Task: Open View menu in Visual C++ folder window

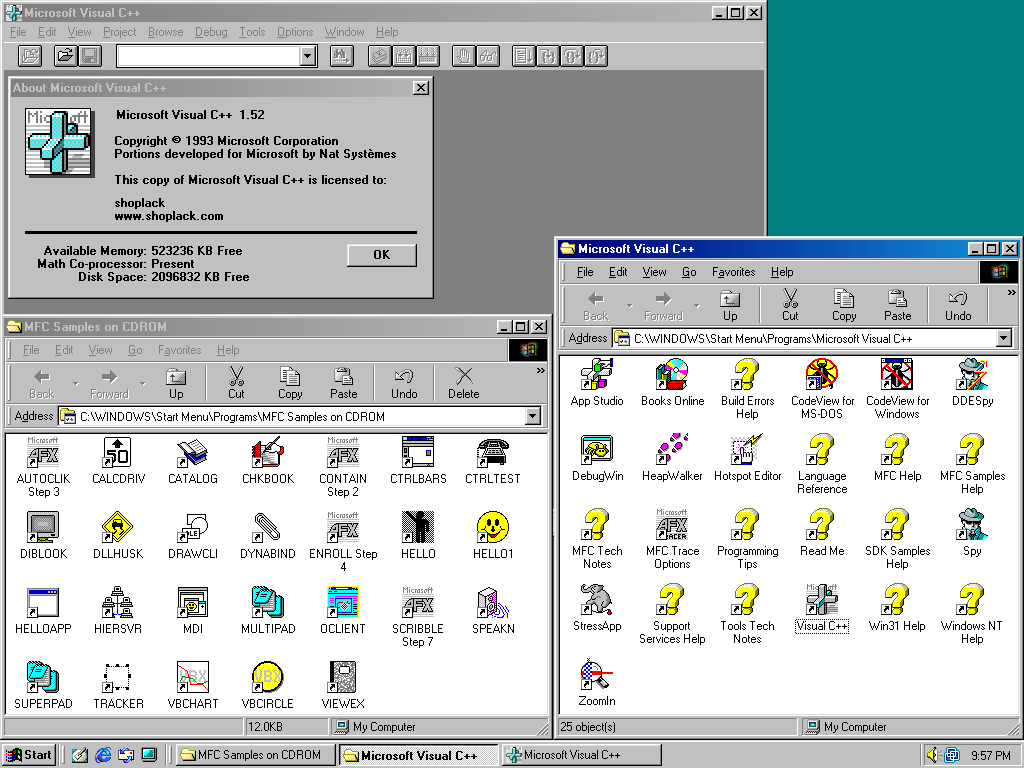Action: click(654, 272)
